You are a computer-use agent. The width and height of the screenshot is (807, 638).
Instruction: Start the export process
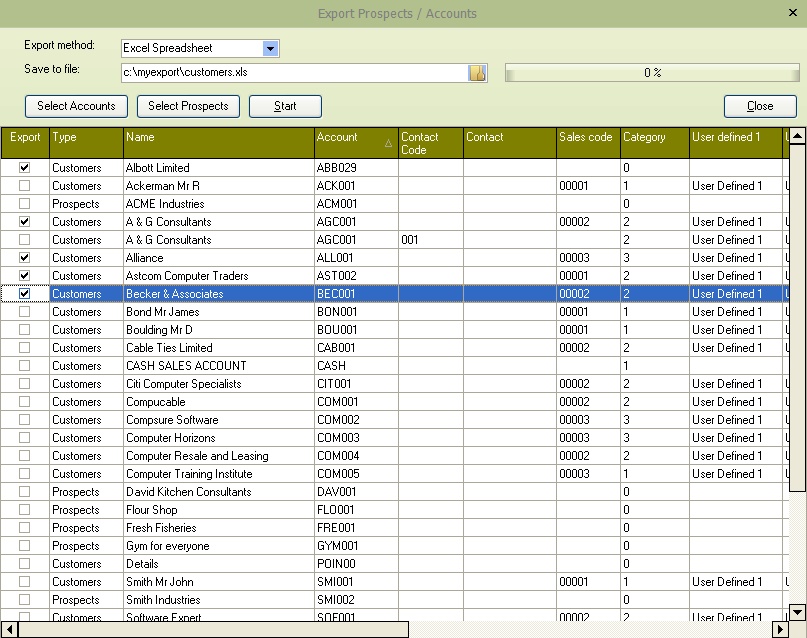[285, 106]
